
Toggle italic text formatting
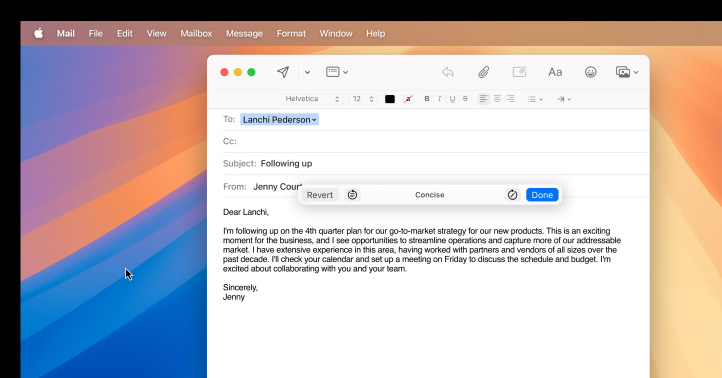[440, 99]
